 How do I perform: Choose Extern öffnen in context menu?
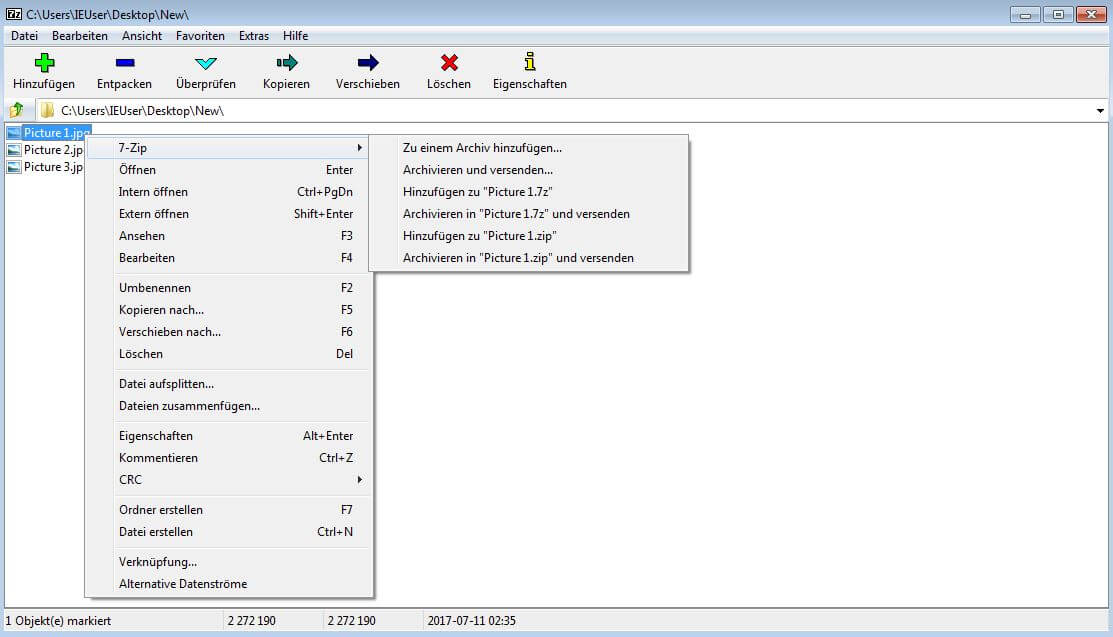pyautogui.click(x=229, y=214)
